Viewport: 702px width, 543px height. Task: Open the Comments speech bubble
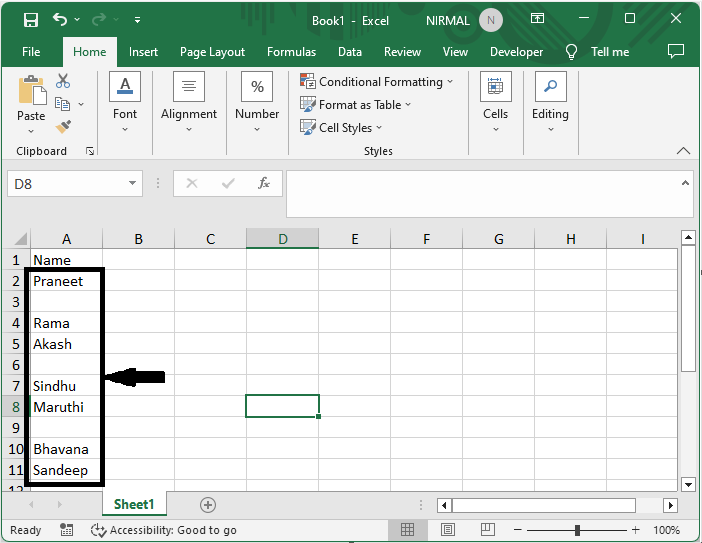pyautogui.click(x=676, y=52)
